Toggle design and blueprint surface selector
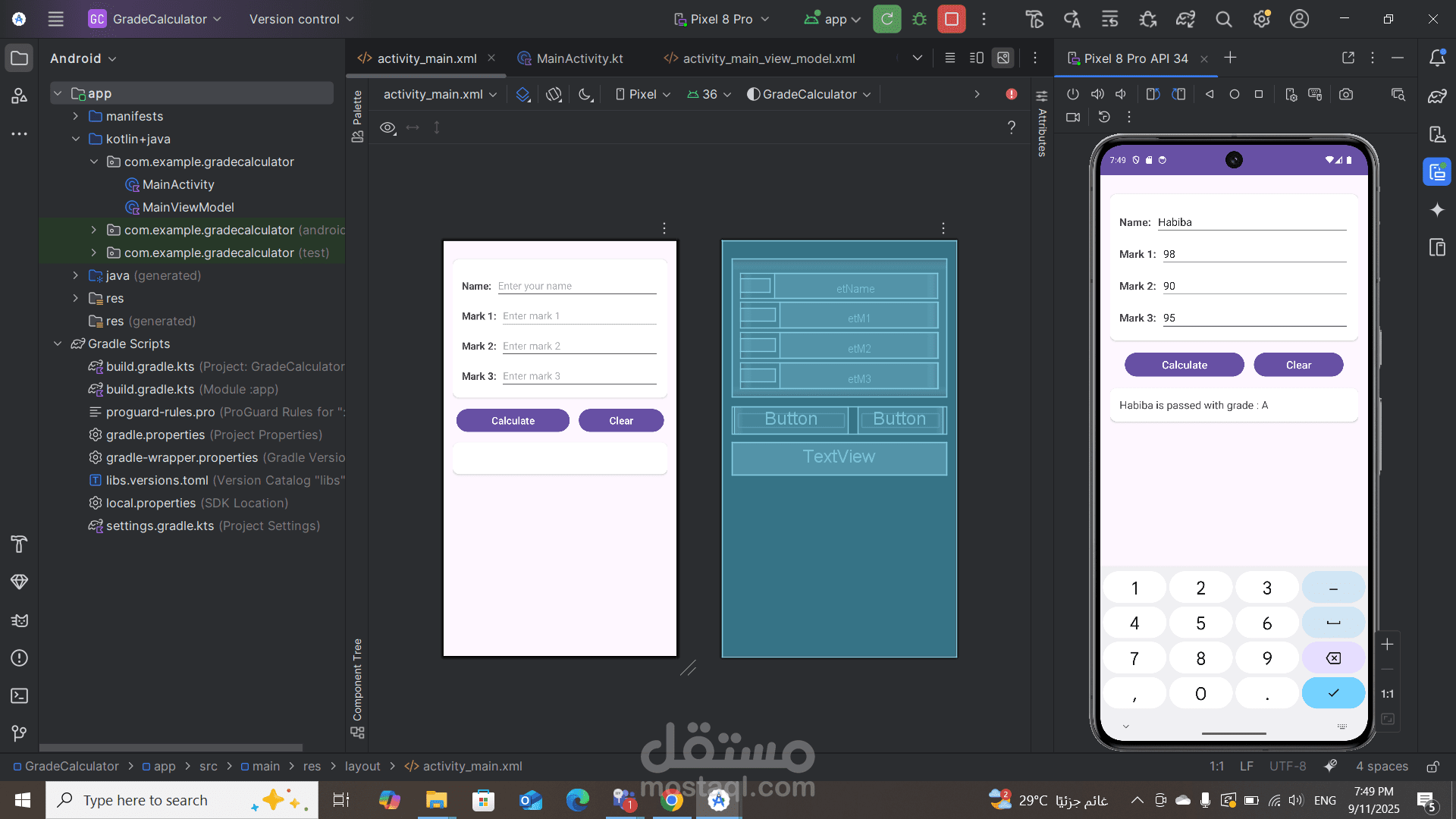This screenshot has height=819, width=1456. tap(523, 94)
